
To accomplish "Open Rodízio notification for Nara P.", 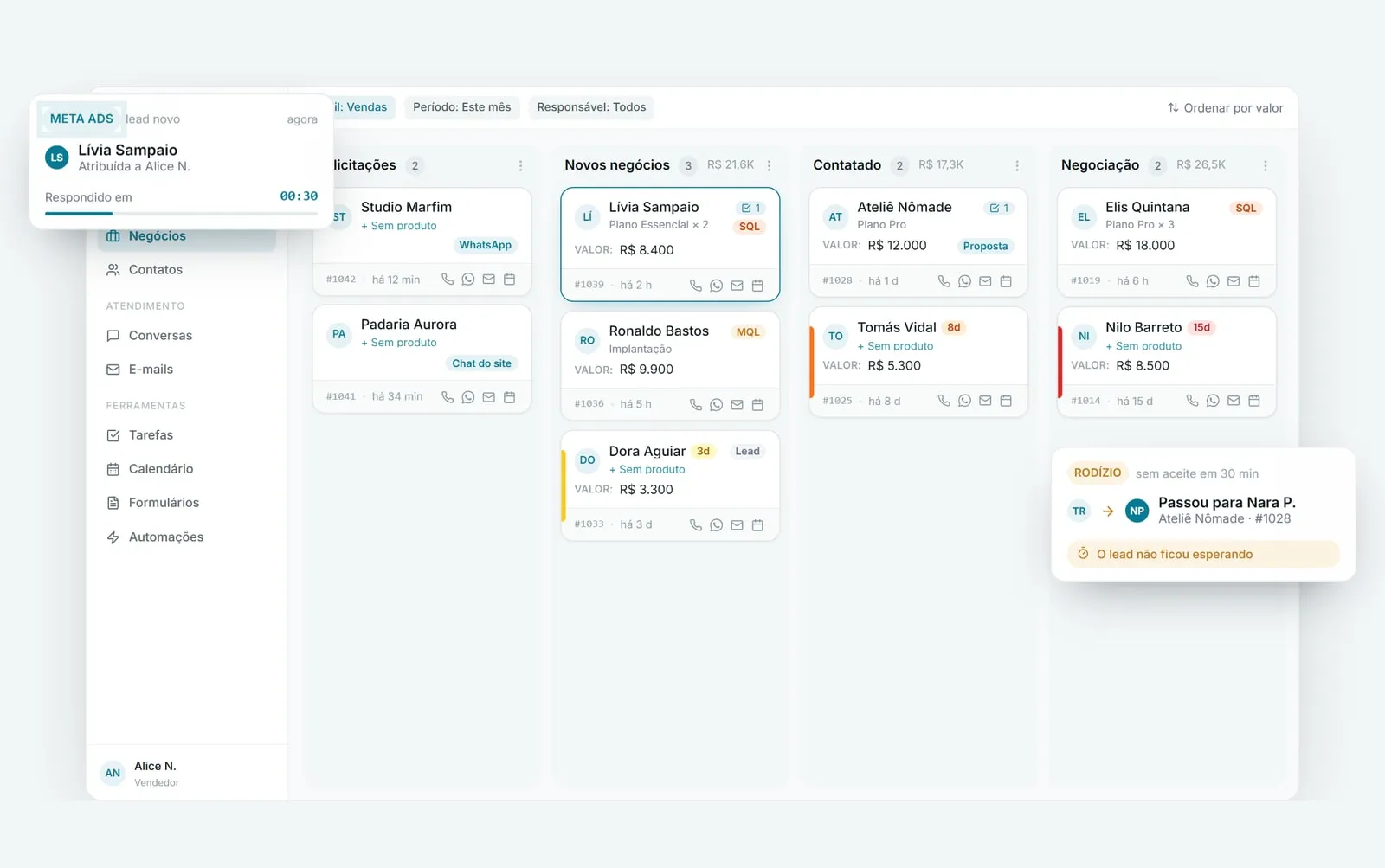I will (1203, 514).
